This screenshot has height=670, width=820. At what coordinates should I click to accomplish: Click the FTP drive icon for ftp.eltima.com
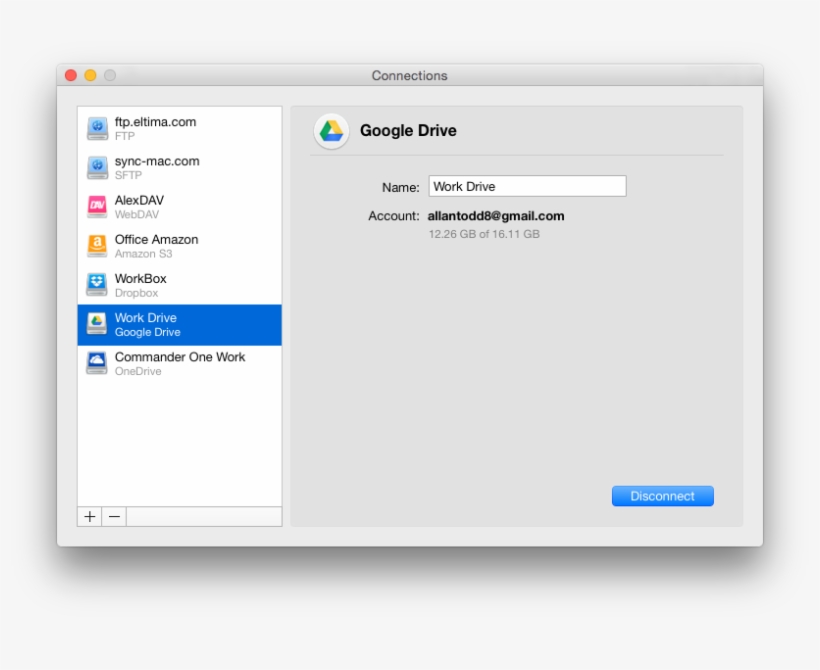tap(96, 127)
